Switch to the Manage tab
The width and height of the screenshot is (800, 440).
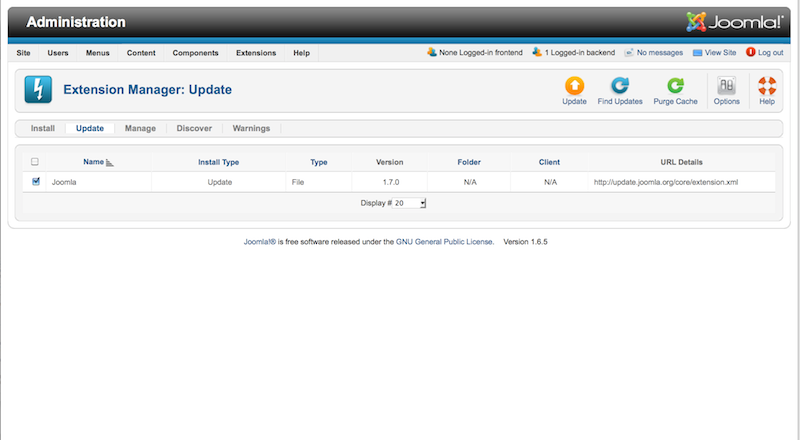coord(140,128)
